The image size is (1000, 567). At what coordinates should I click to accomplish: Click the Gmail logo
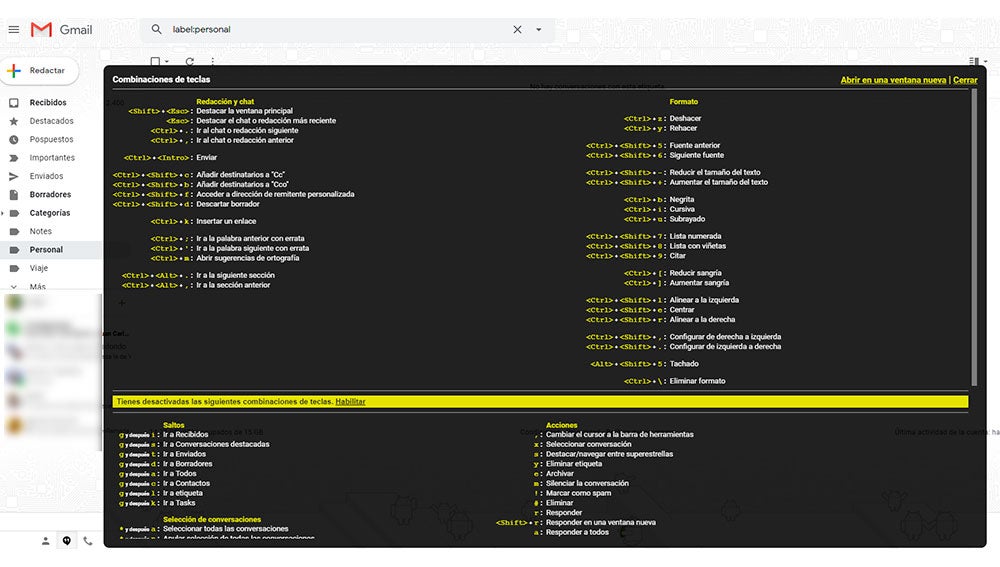coord(62,29)
